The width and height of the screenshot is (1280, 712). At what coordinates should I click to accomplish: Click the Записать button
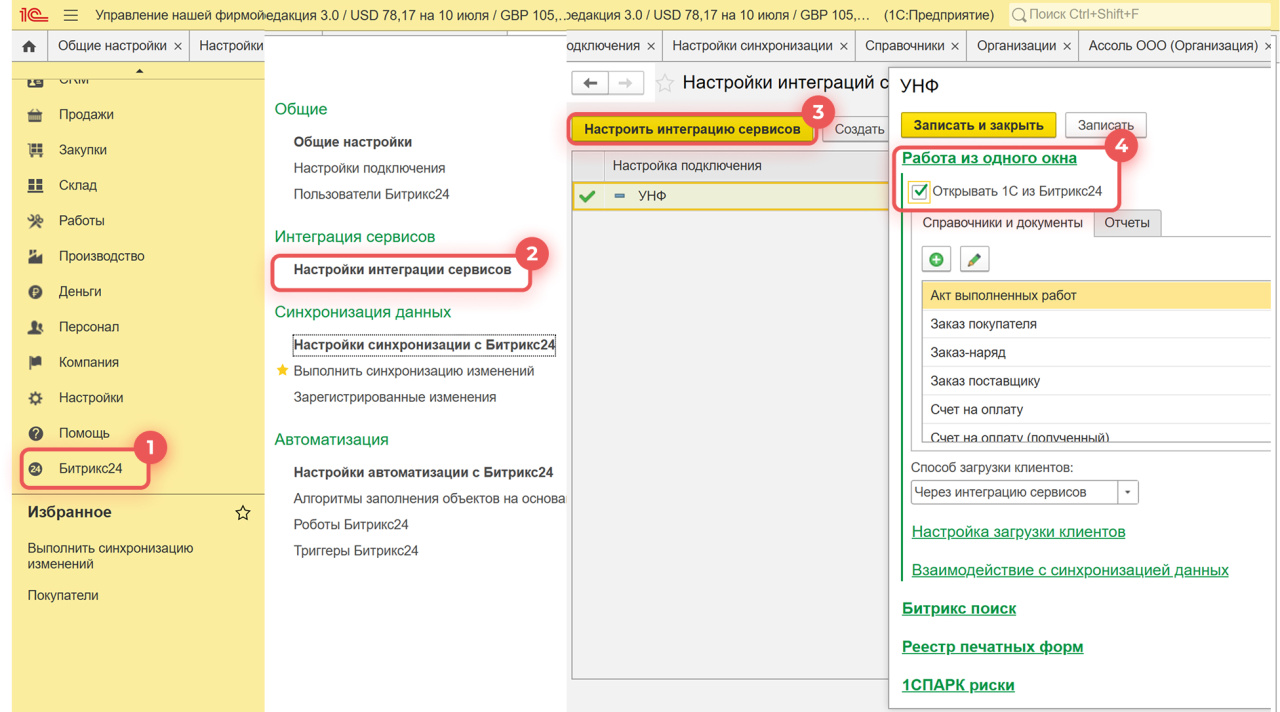click(x=1105, y=125)
